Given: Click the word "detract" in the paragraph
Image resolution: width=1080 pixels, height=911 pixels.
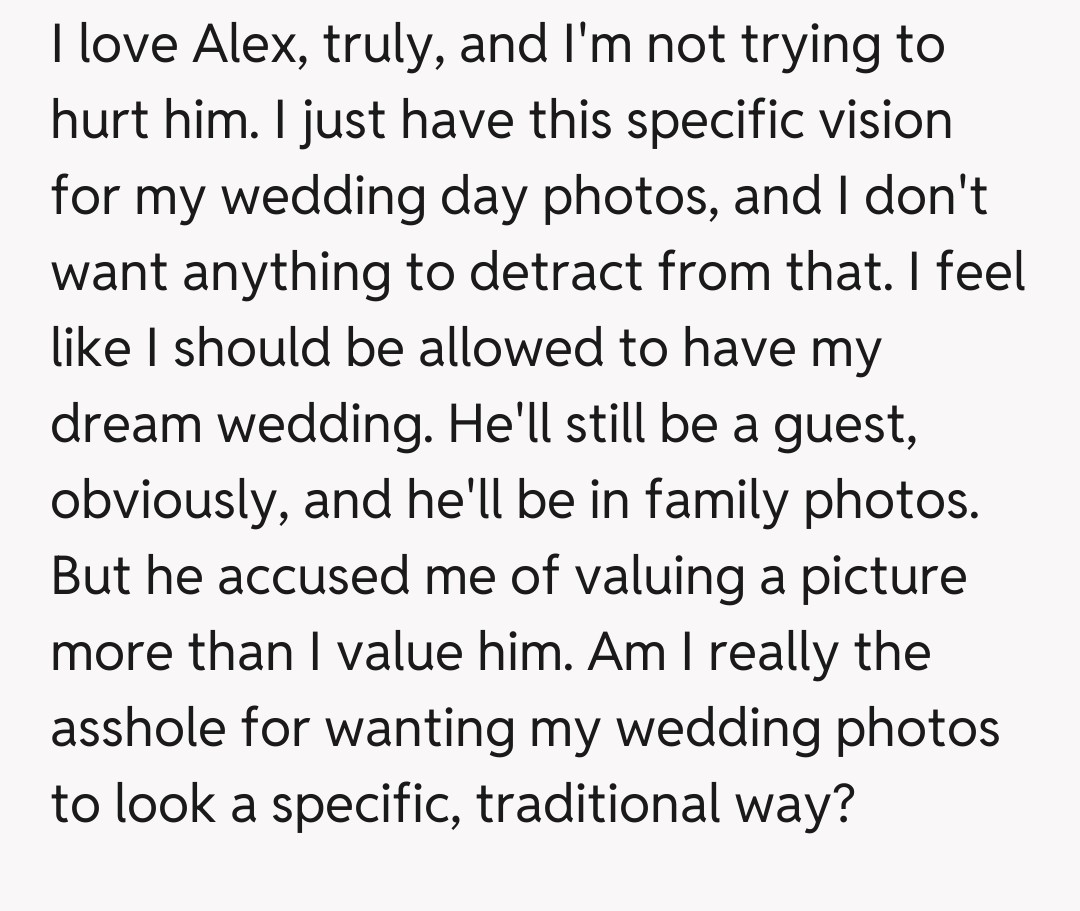Looking at the screenshot, I should pos(542,273).
